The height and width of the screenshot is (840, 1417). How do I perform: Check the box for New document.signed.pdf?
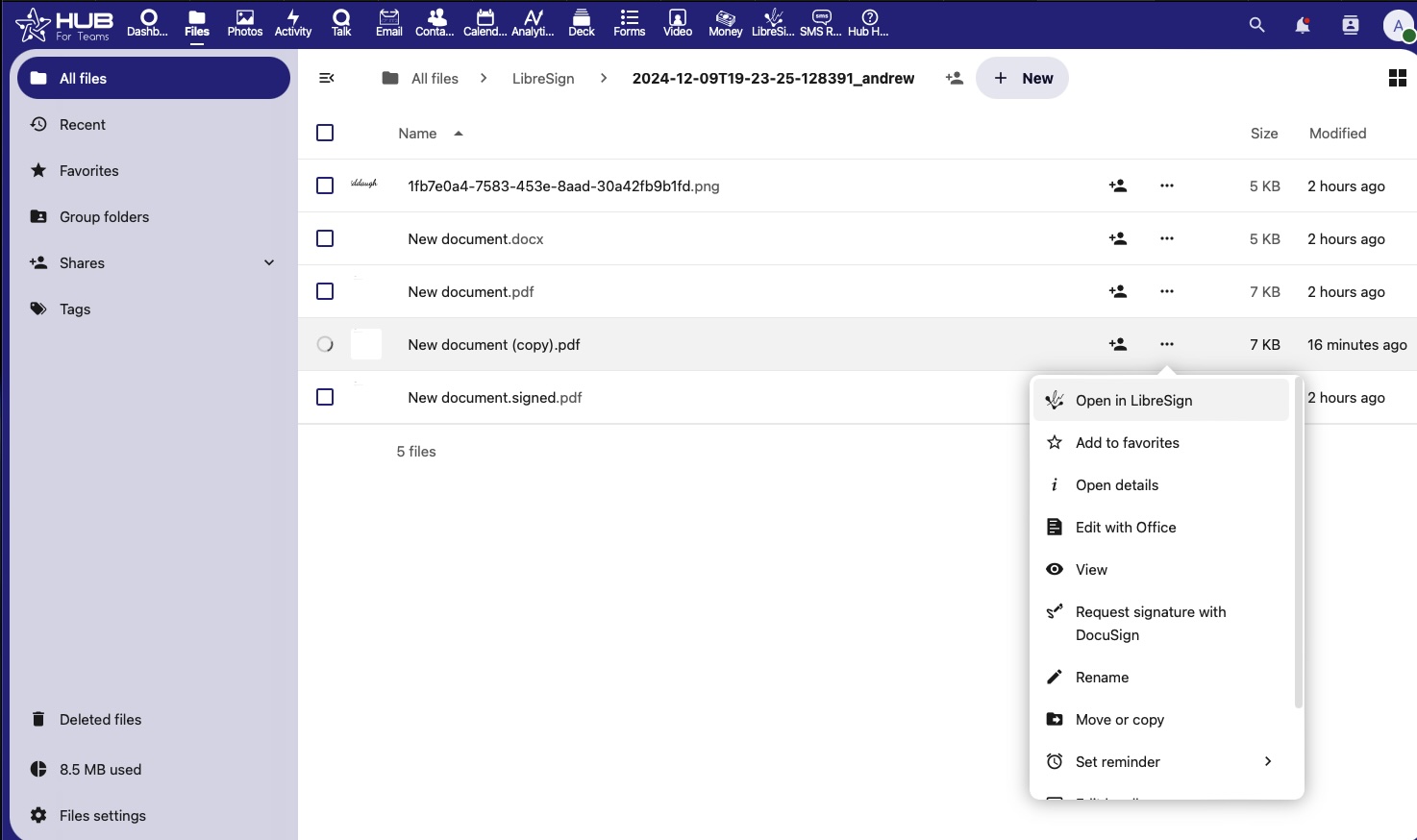(325, 397)
